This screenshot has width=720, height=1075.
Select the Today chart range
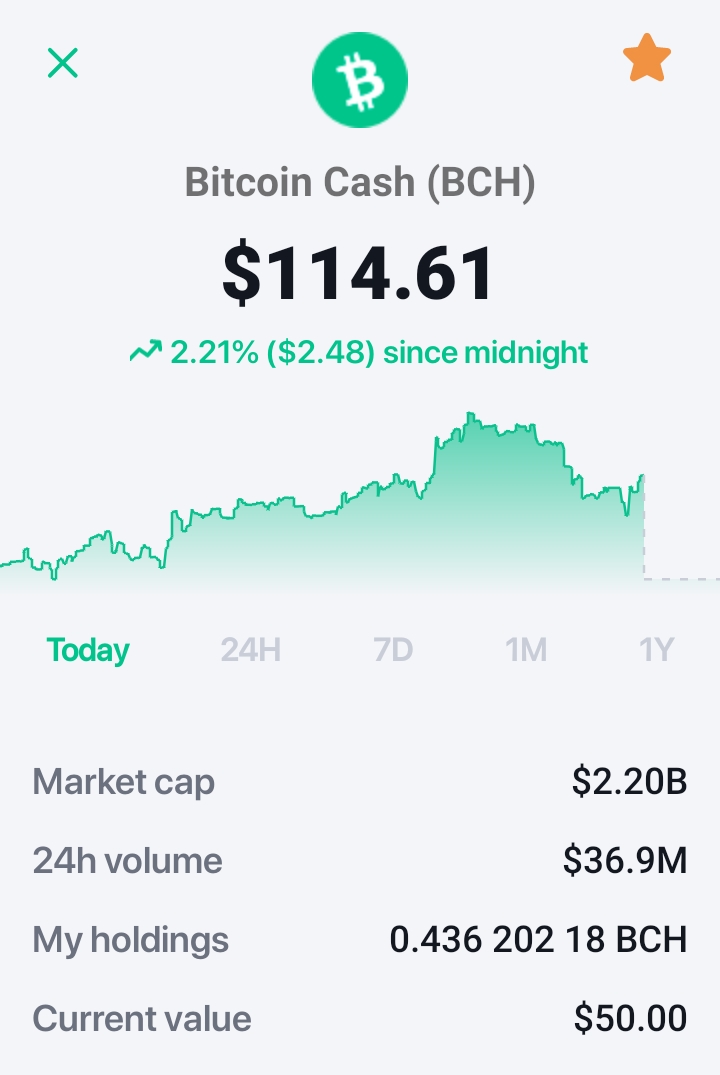[88, 649]
